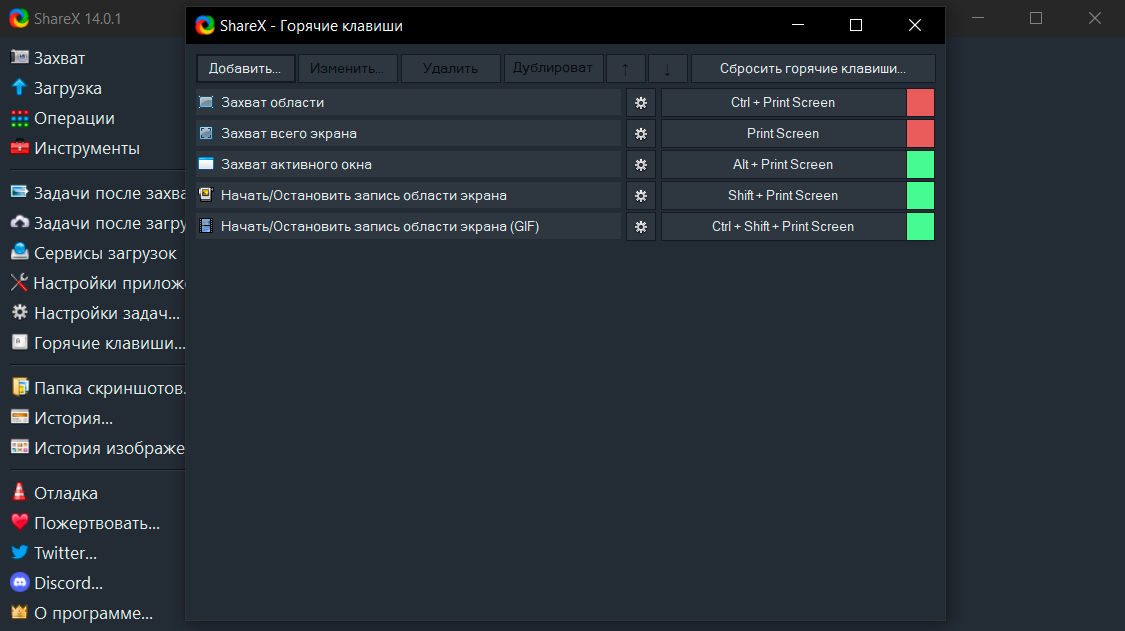Click the Горячие клавиши sidebar icon
The image size is (1125, 631).
[19, 342]
